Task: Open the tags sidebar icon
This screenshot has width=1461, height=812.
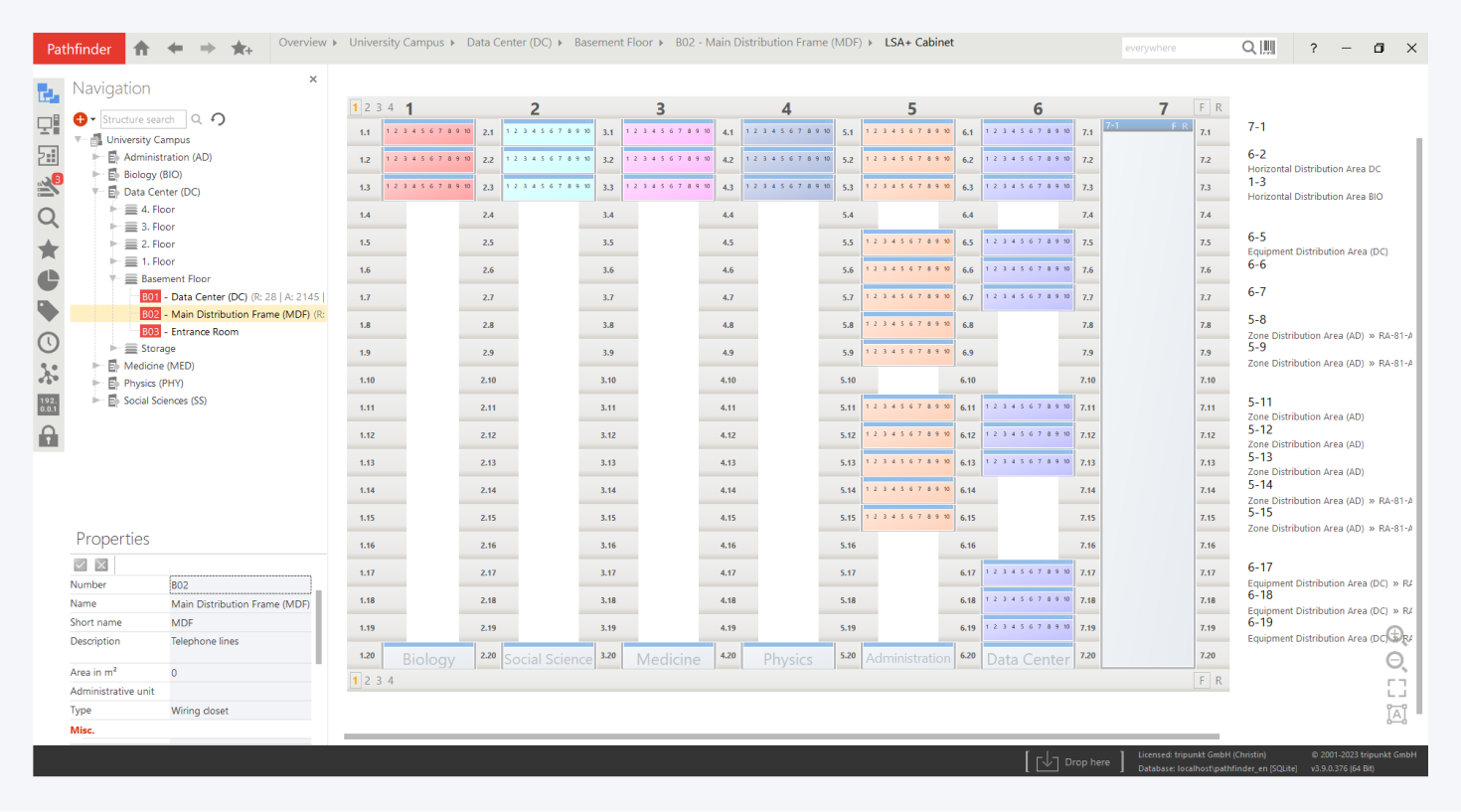Action: tap(48, 311)
